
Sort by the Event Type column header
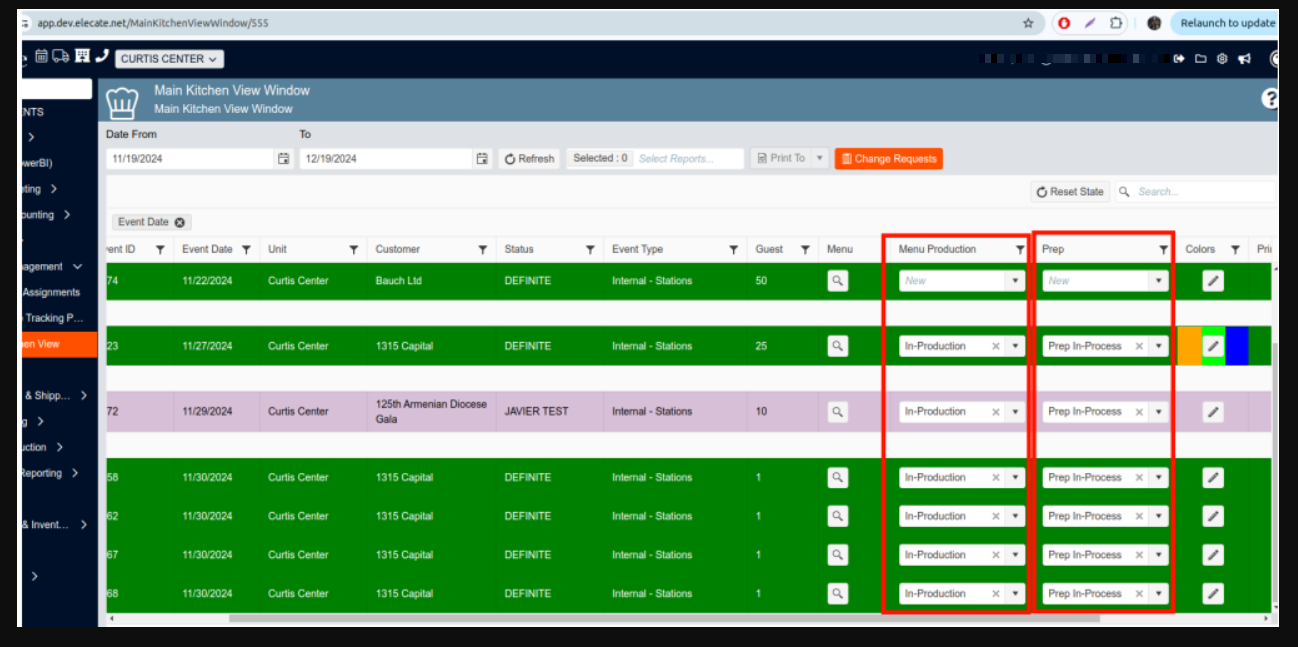tap(637, 249)
